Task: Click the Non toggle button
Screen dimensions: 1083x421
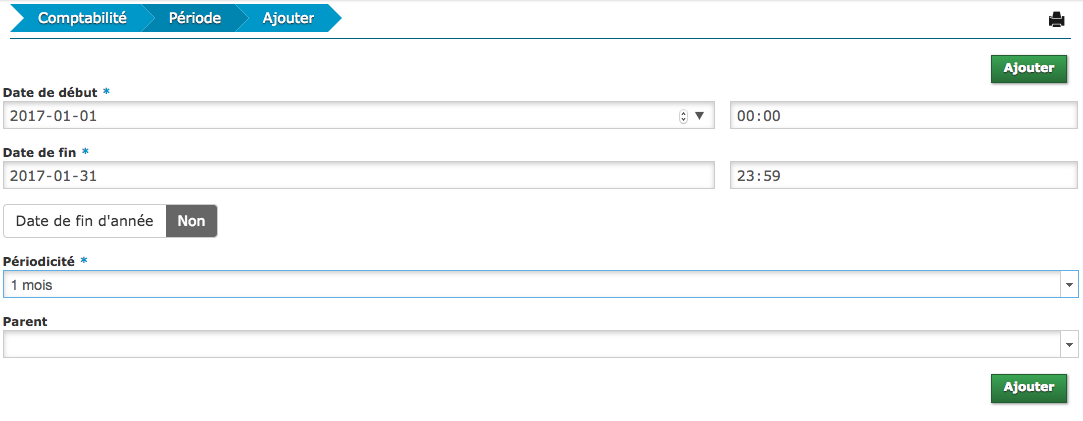Action: point(191,221)
